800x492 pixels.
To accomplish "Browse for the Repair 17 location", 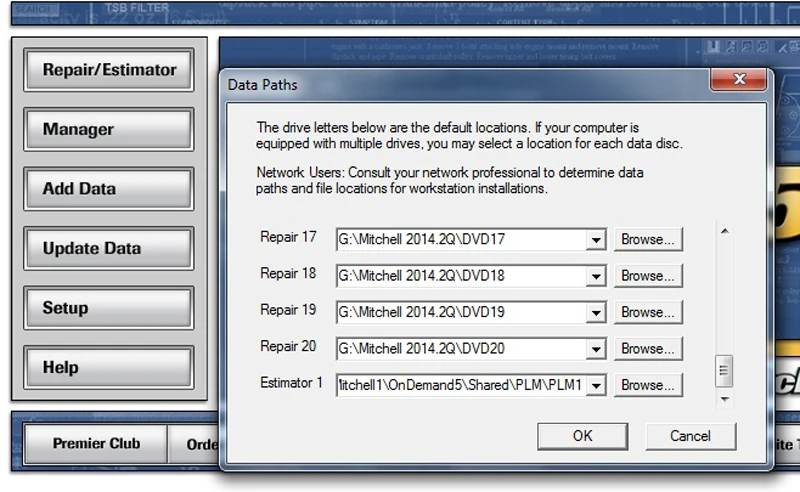I will tap(648, 239).
